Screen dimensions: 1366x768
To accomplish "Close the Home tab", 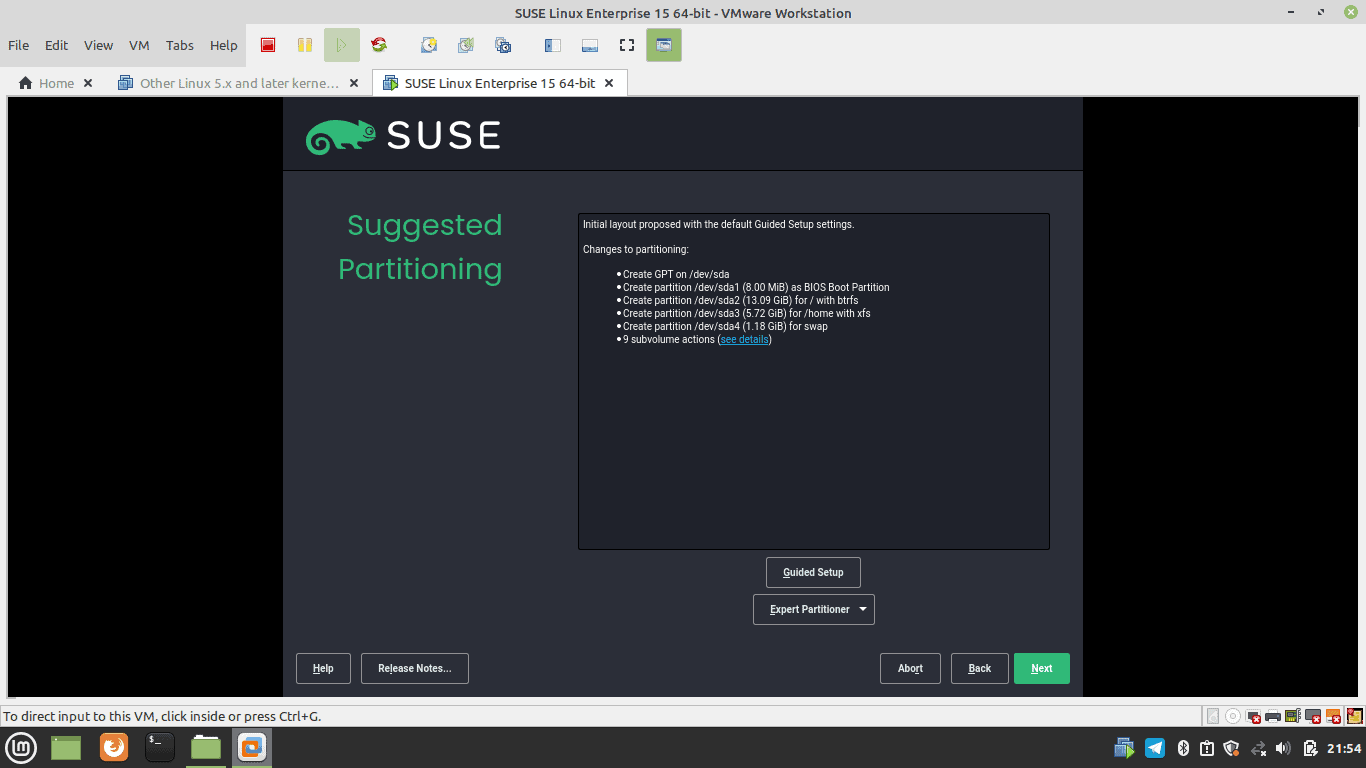I will [88, 83].
